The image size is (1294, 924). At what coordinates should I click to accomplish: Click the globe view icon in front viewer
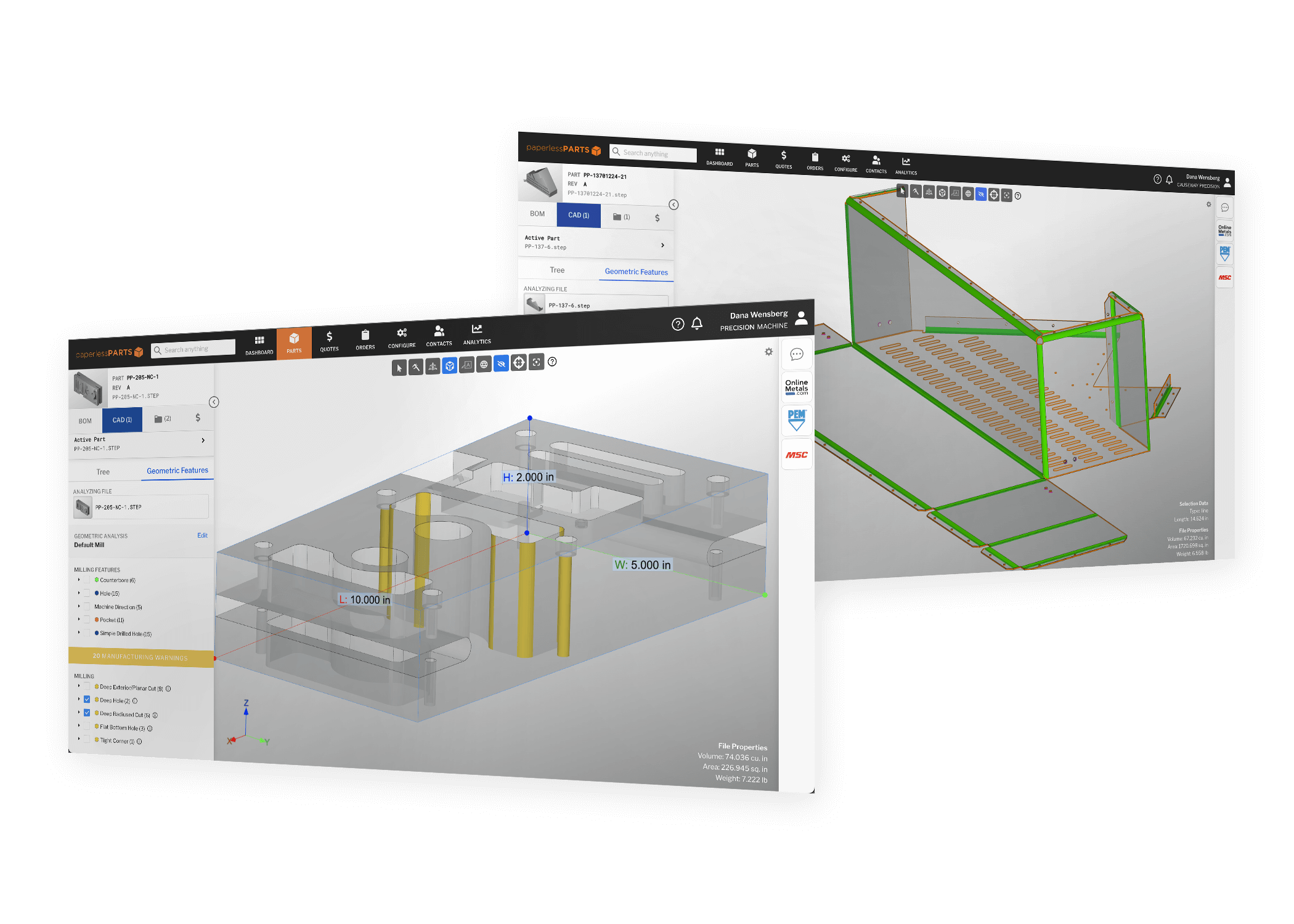pyautogui.click(x=484, y=365)
